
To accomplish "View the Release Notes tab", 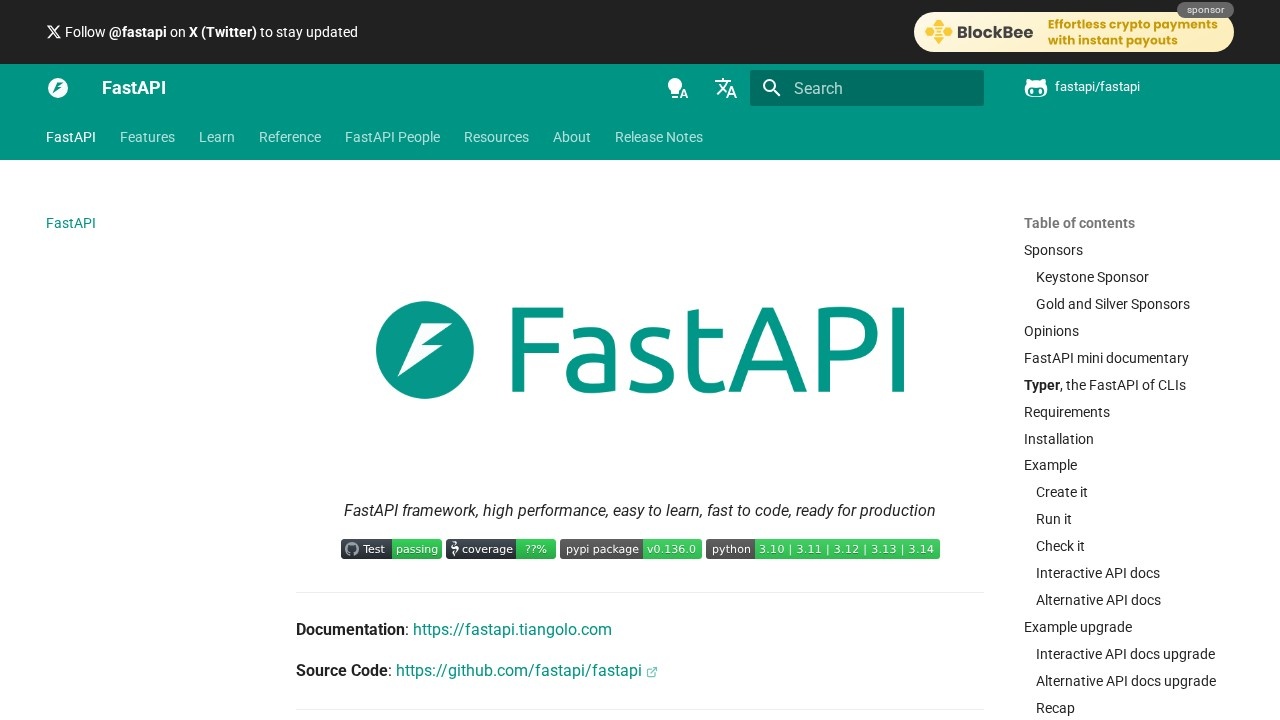I will click(659, 137).
